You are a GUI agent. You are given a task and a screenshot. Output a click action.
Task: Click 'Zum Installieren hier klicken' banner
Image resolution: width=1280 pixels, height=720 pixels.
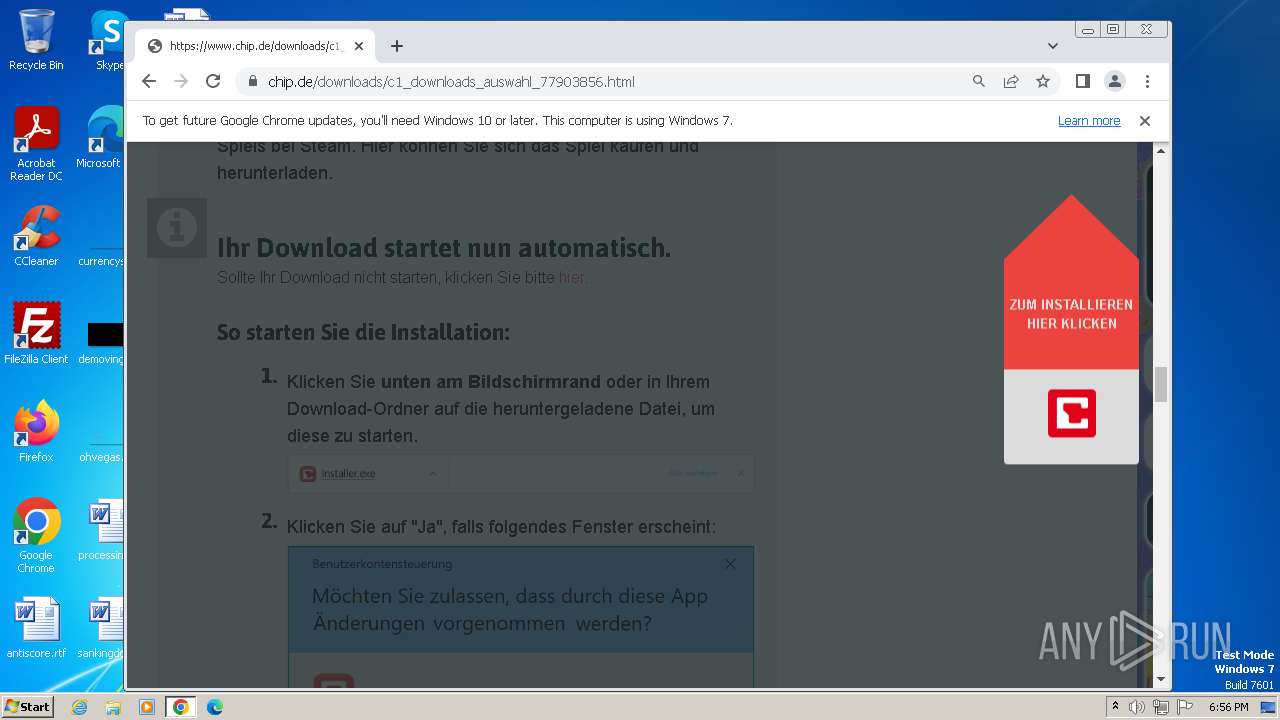pos(1071,314)
